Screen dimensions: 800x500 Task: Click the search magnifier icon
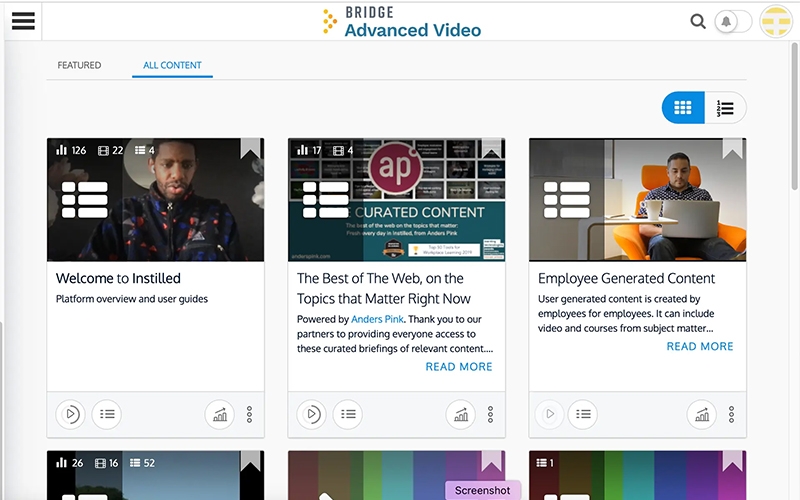coord(698,21)
